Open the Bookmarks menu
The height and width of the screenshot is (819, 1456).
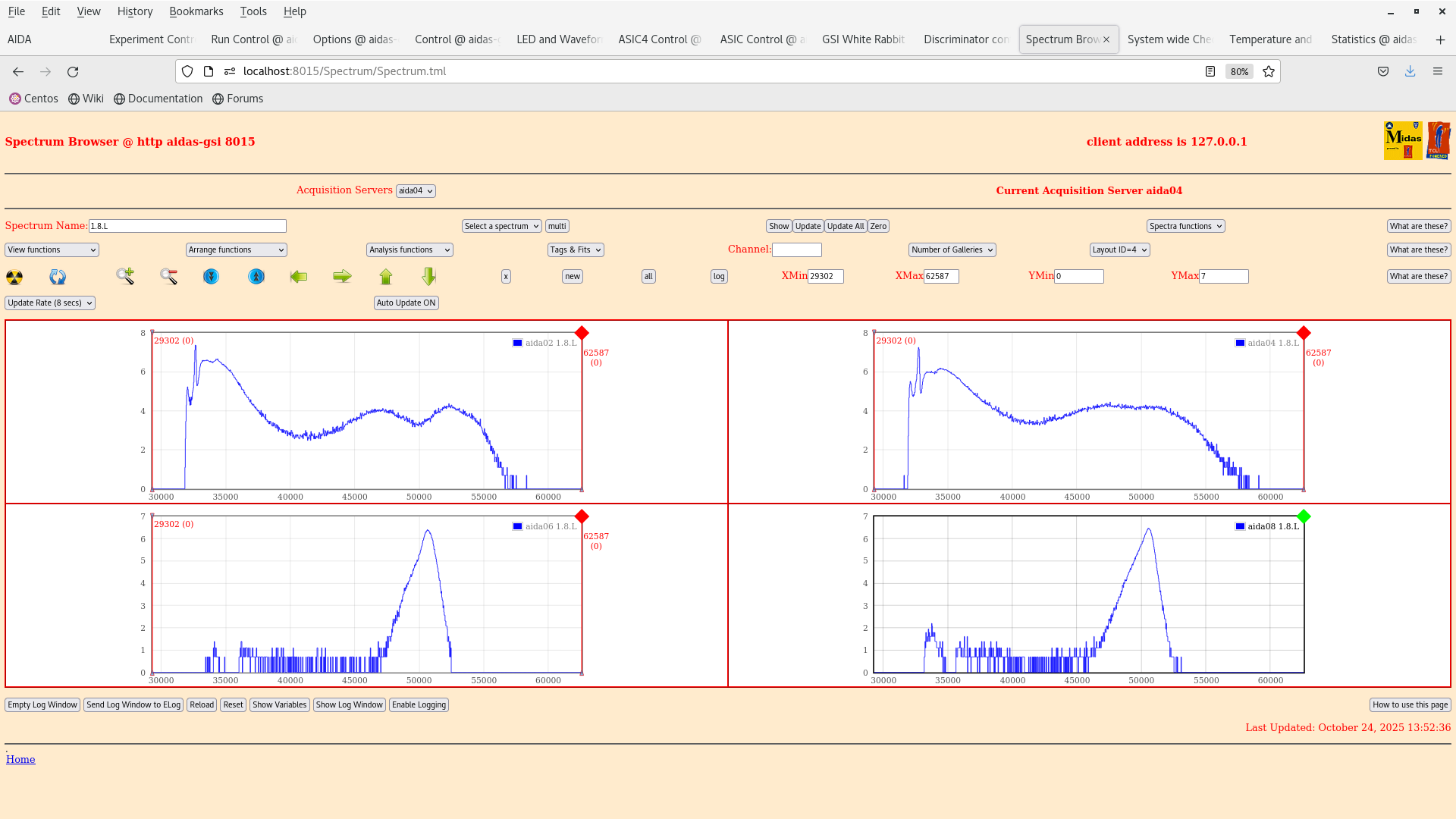(x=196, y=11)
